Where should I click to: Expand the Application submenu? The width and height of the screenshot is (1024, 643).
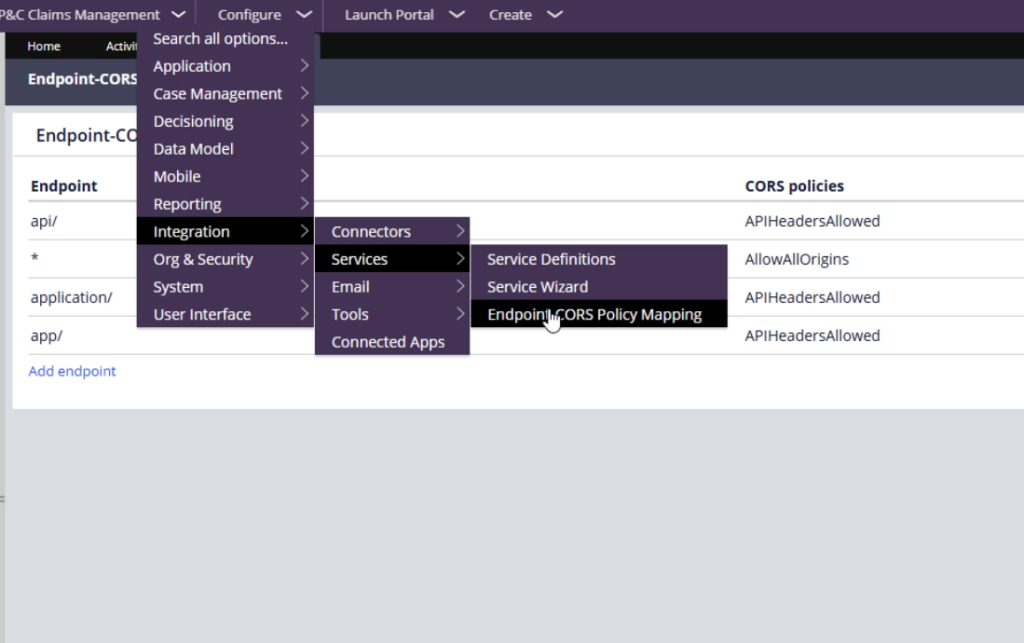click(225, 67)
